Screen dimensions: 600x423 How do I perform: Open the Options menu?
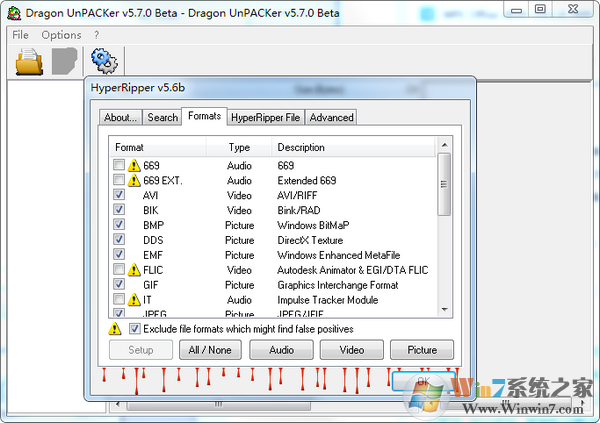coord(61,35)
